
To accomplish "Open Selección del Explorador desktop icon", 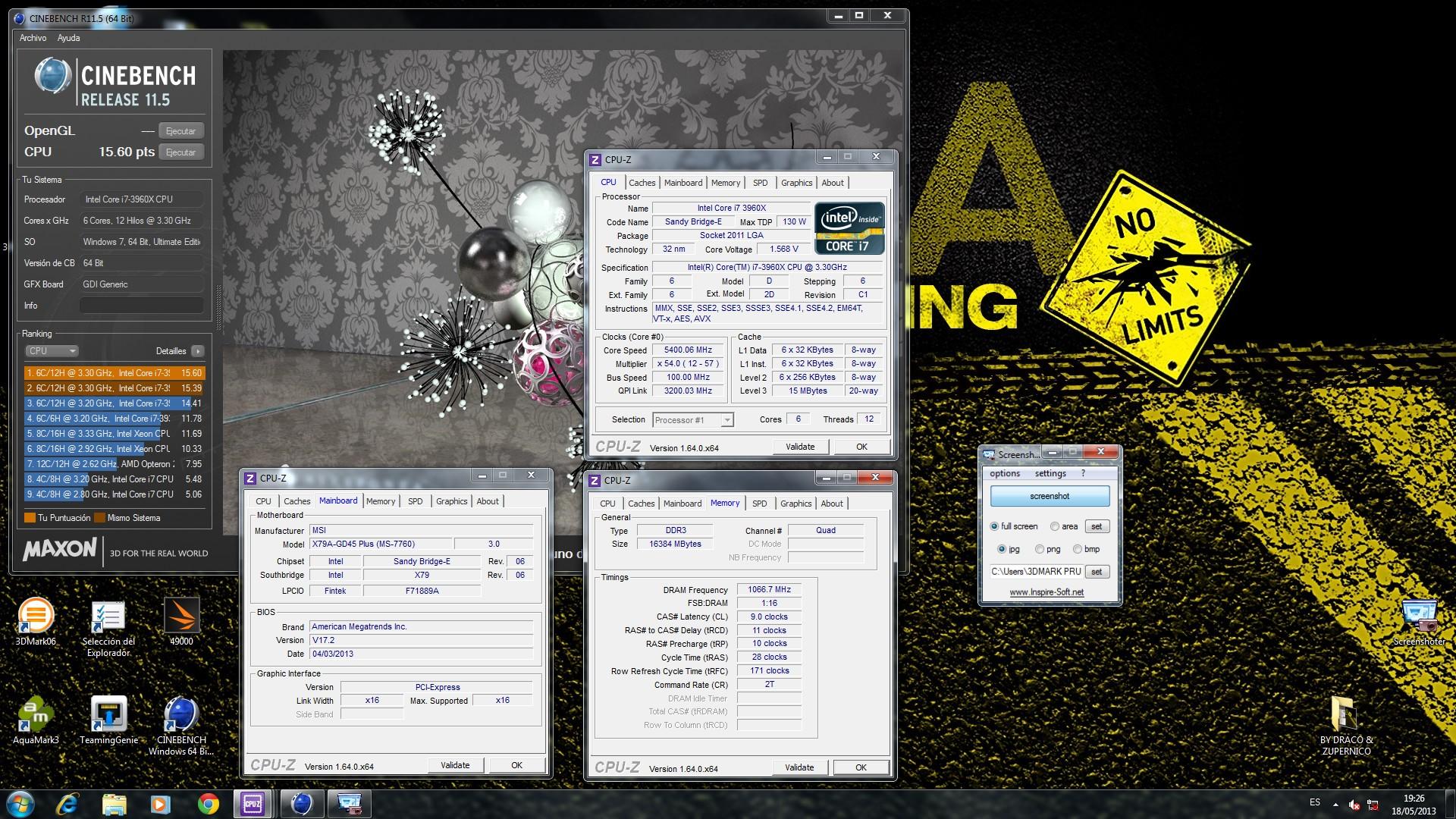I will tap(108, 628).
